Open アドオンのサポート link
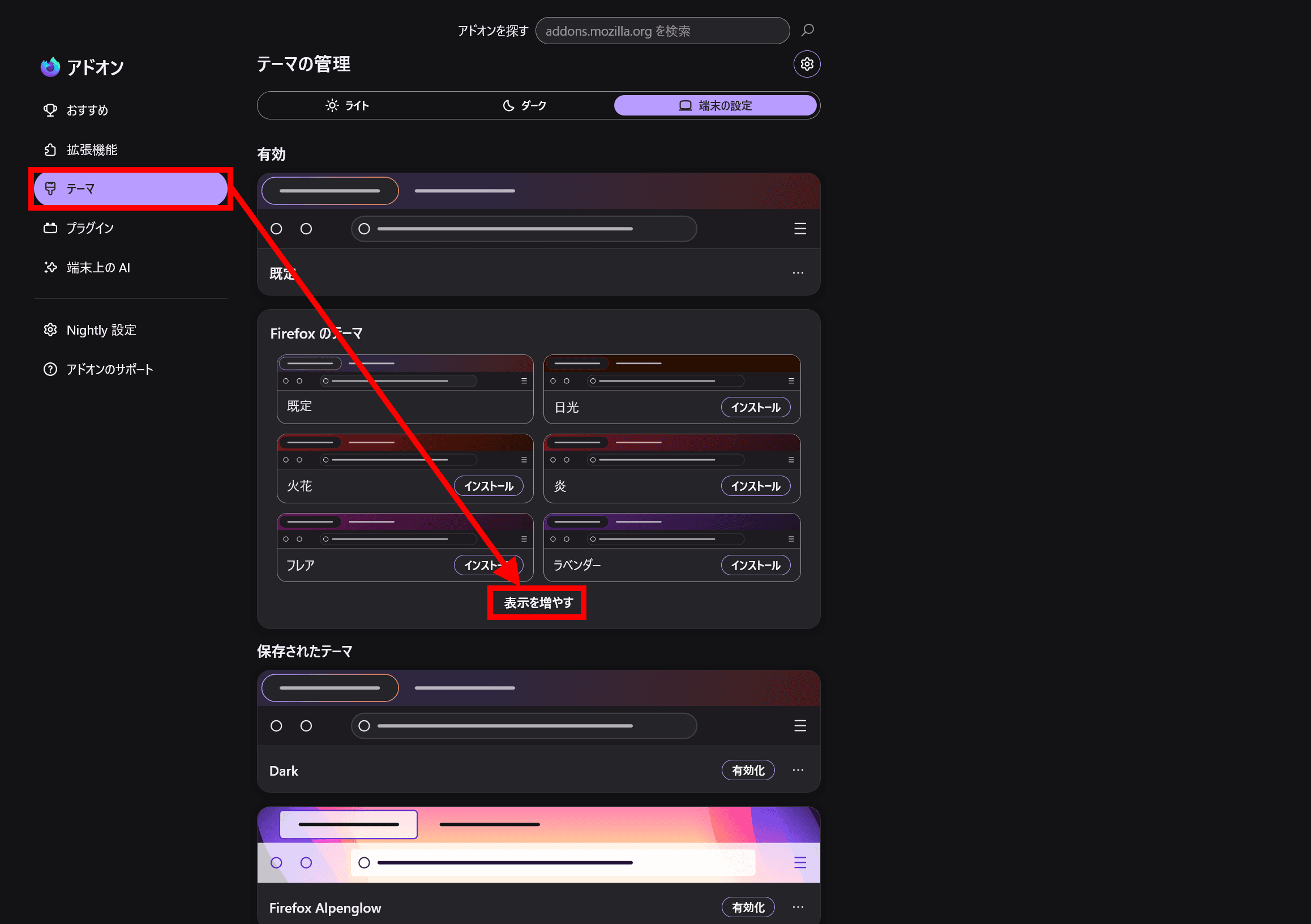The width and height of the screenshot is (1311, 924). point(131,369)
